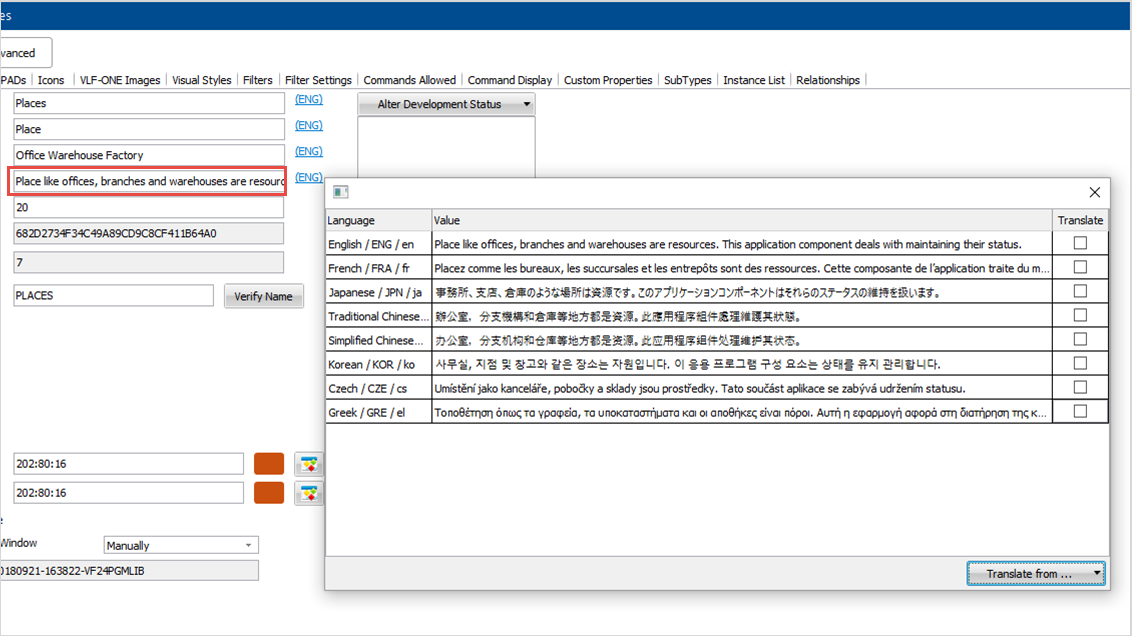Viewport: 1132px width, 636px height.
Task: Click the (ENG) link beside Place
Action: point(308,126)
